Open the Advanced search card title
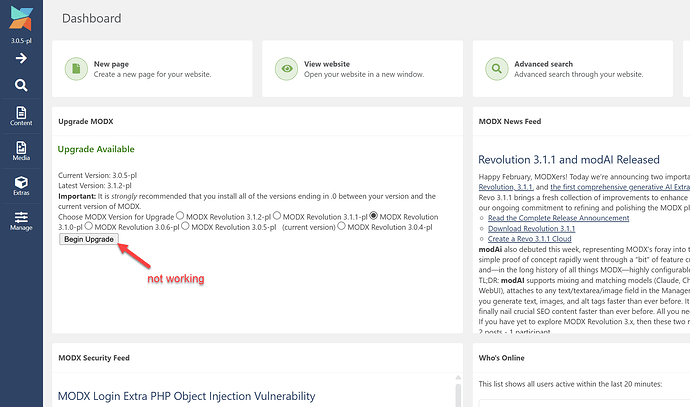690x407 pixels. [x=543, y=64]
